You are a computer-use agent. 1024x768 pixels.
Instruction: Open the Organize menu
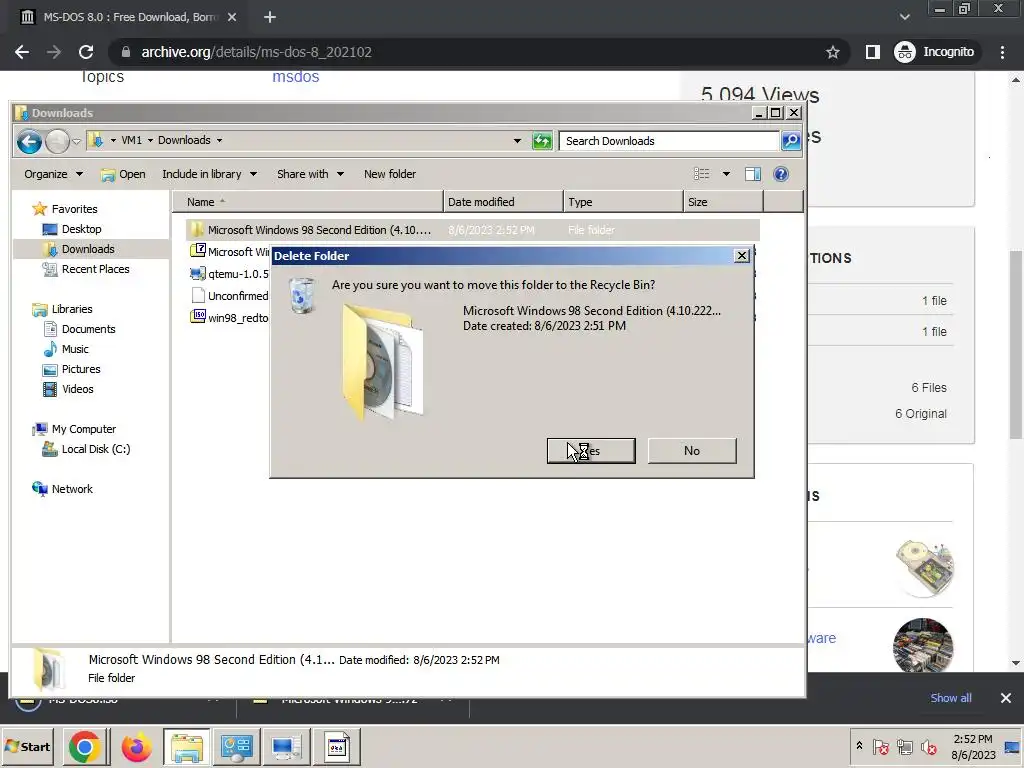54,174
